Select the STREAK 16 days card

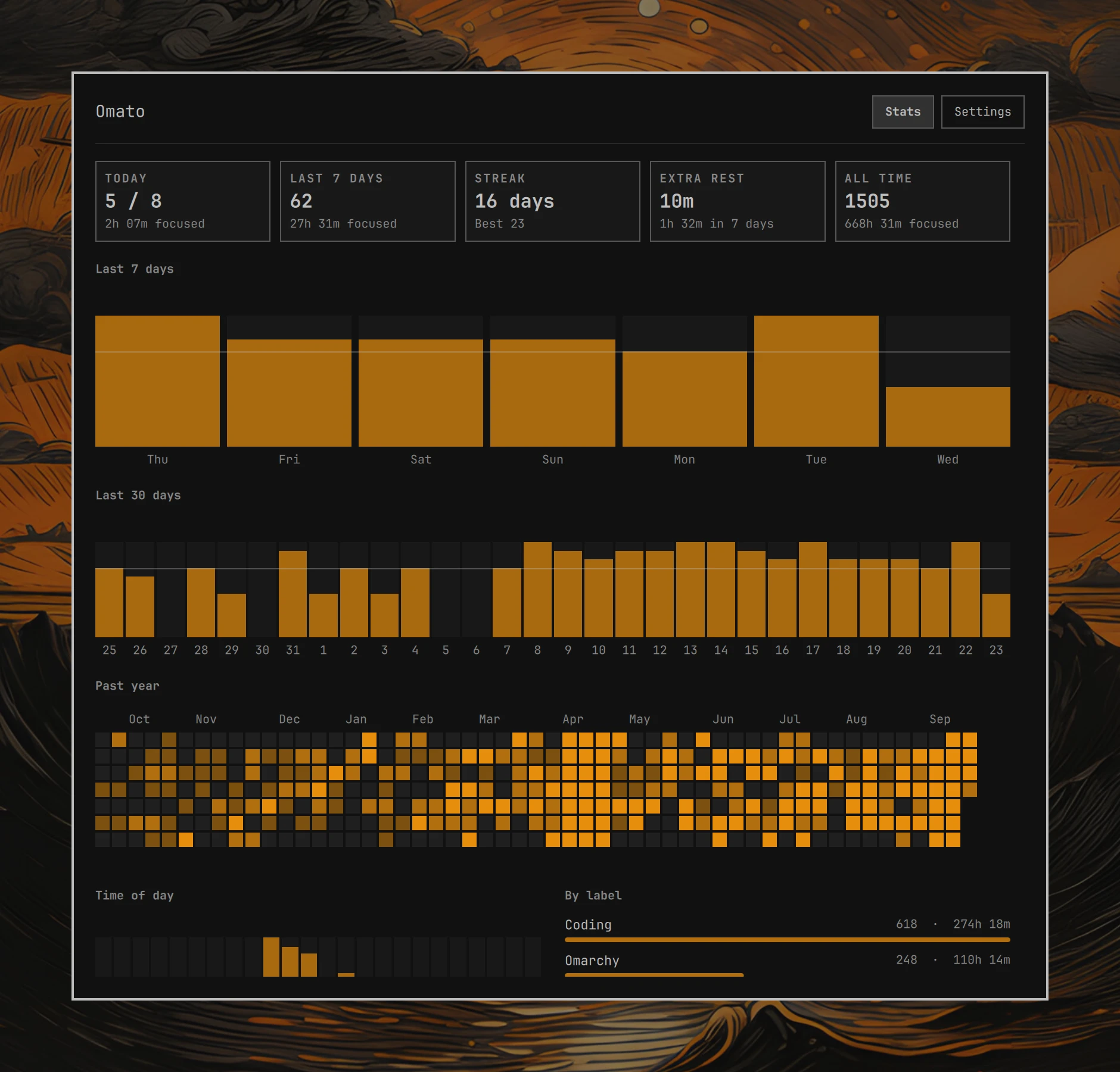553,201
